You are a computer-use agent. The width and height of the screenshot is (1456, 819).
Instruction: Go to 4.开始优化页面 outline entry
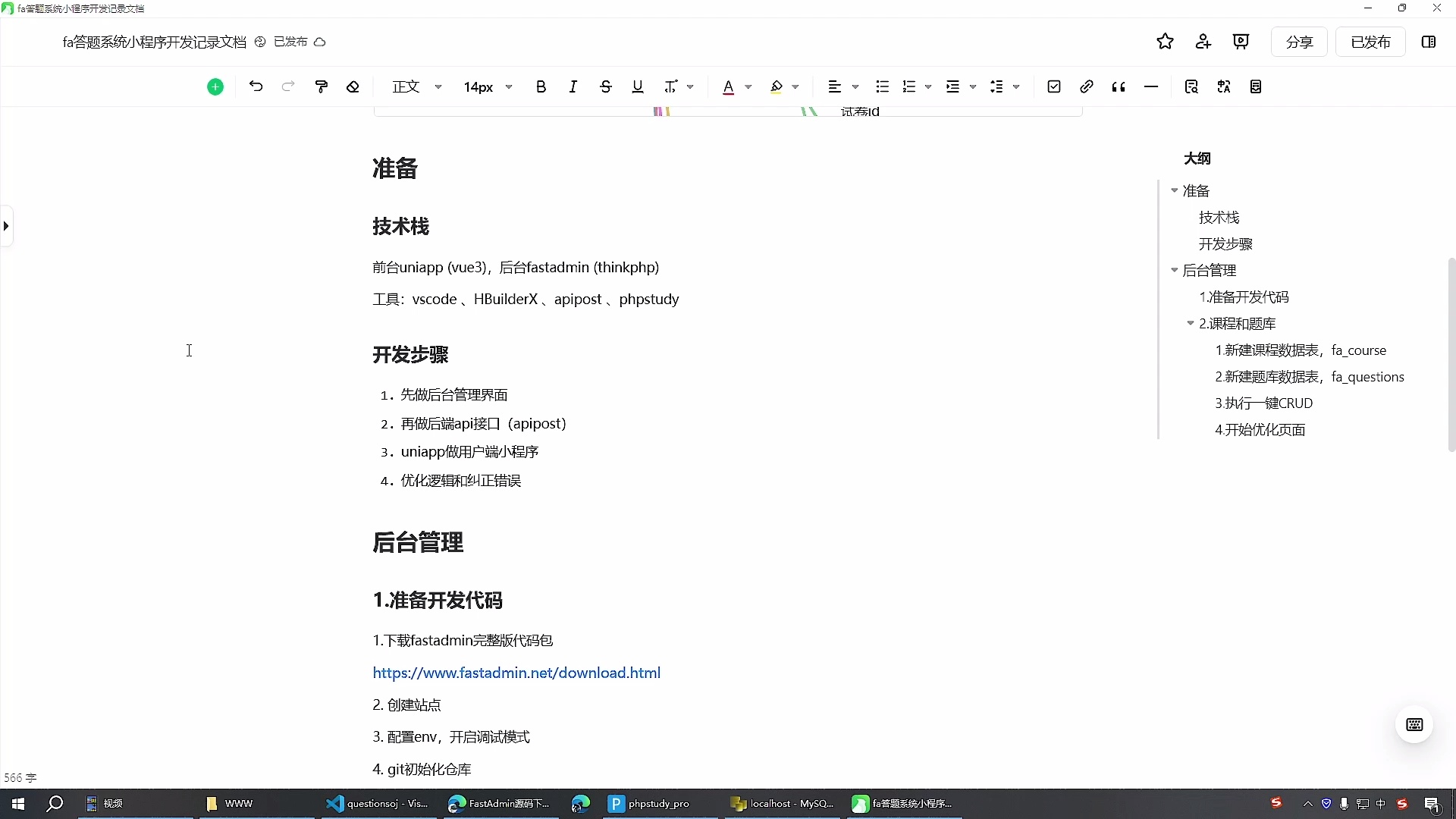[x=1260, y=430]
